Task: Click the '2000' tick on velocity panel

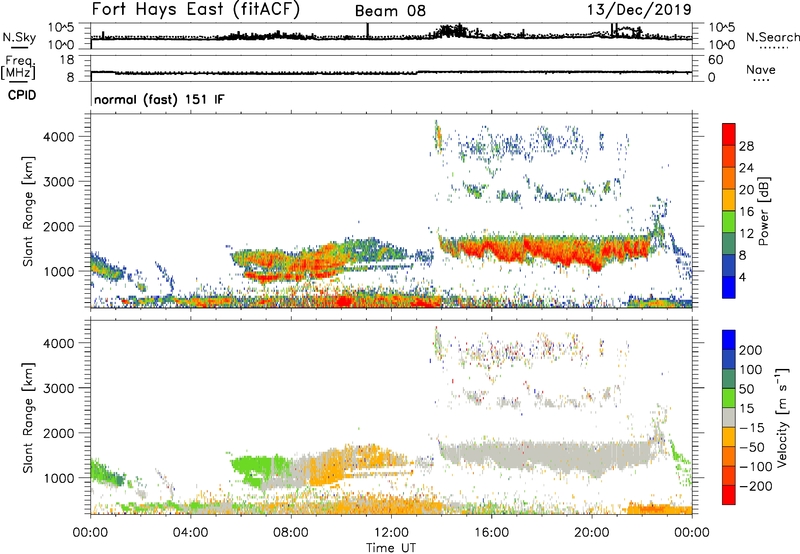Action: coord(59,433)
